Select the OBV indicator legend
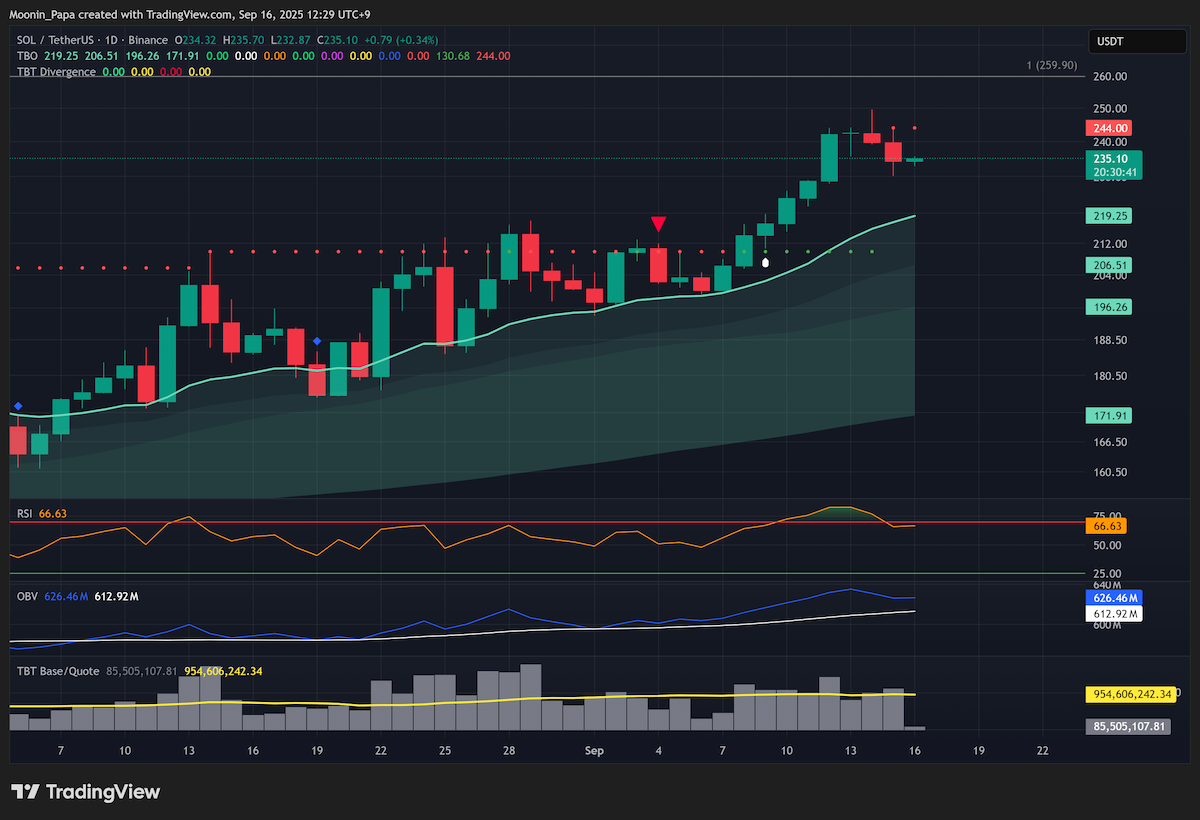The height and width of the screenshot is (820, 1200). 27,597
